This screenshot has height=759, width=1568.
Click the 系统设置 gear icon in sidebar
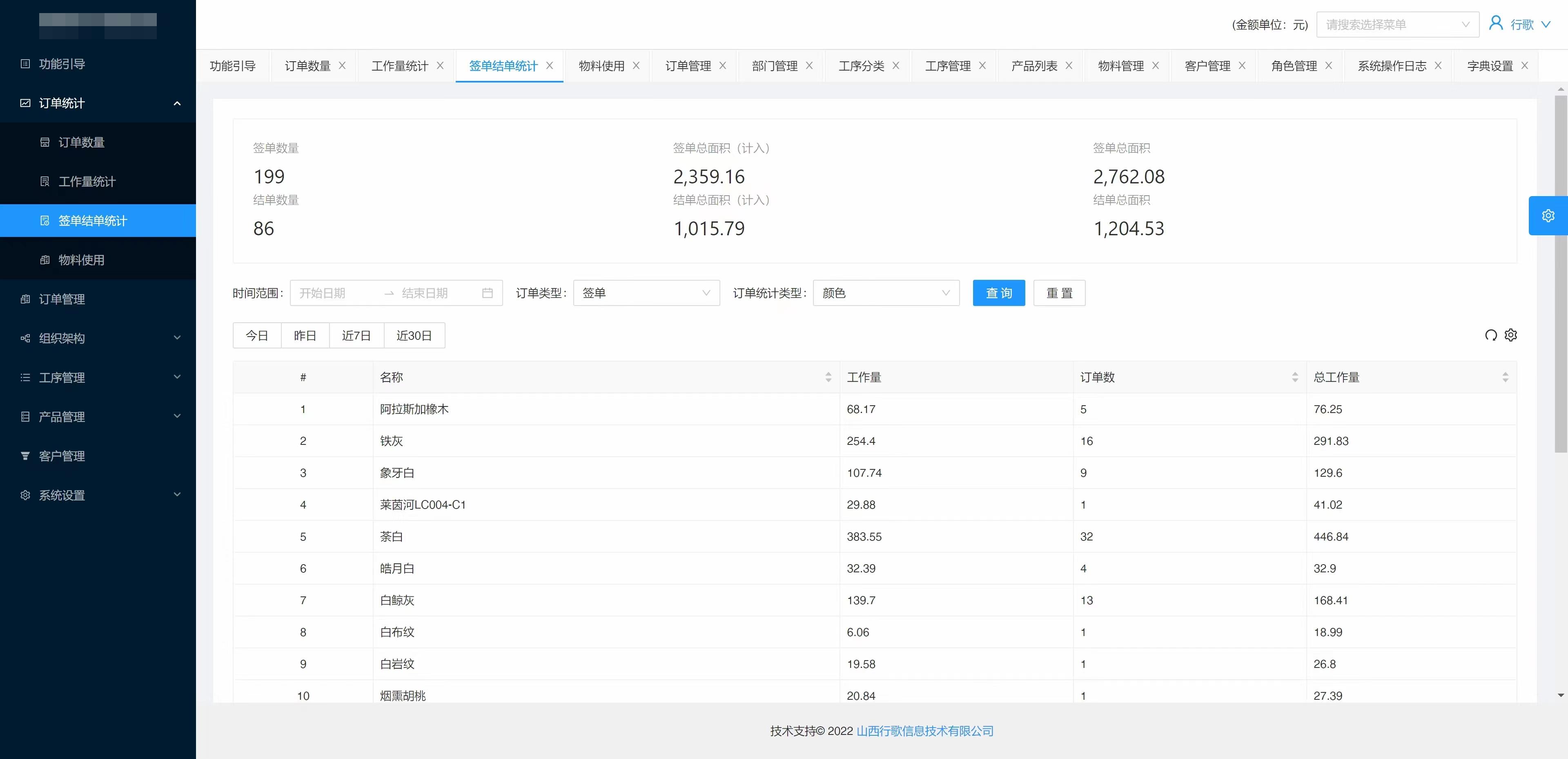[x=25, y=495]
